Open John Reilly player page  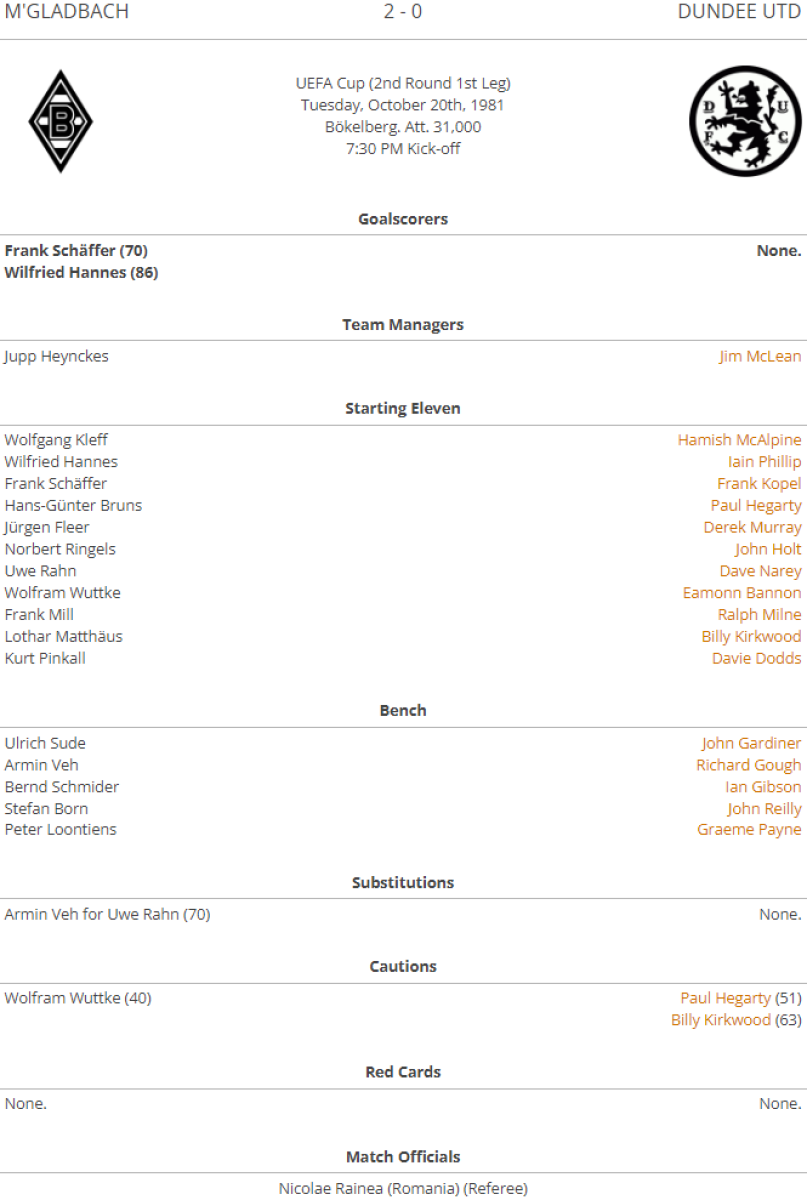[764, 809]
